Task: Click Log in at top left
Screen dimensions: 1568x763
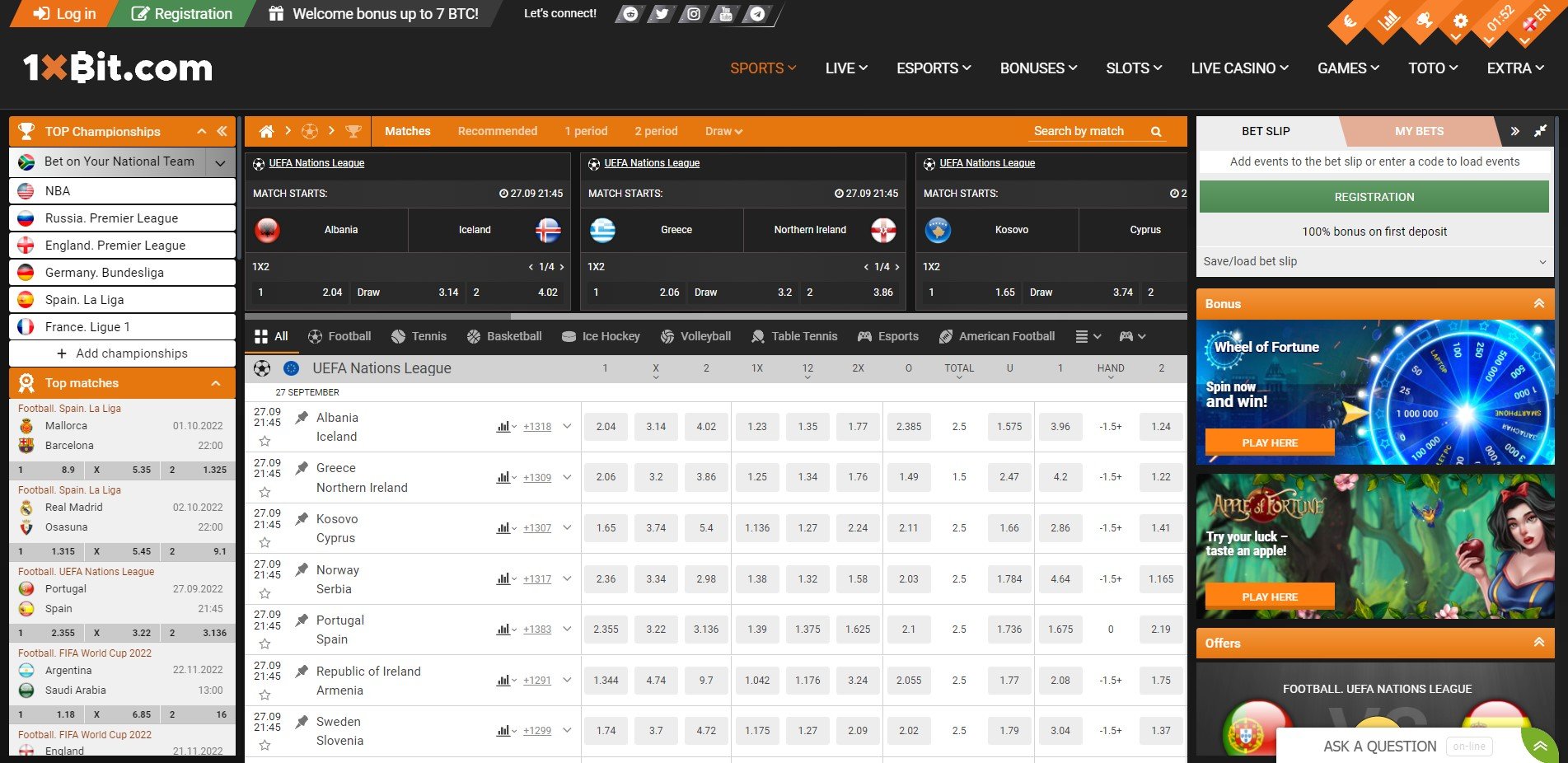Action: tap(64, 14)
